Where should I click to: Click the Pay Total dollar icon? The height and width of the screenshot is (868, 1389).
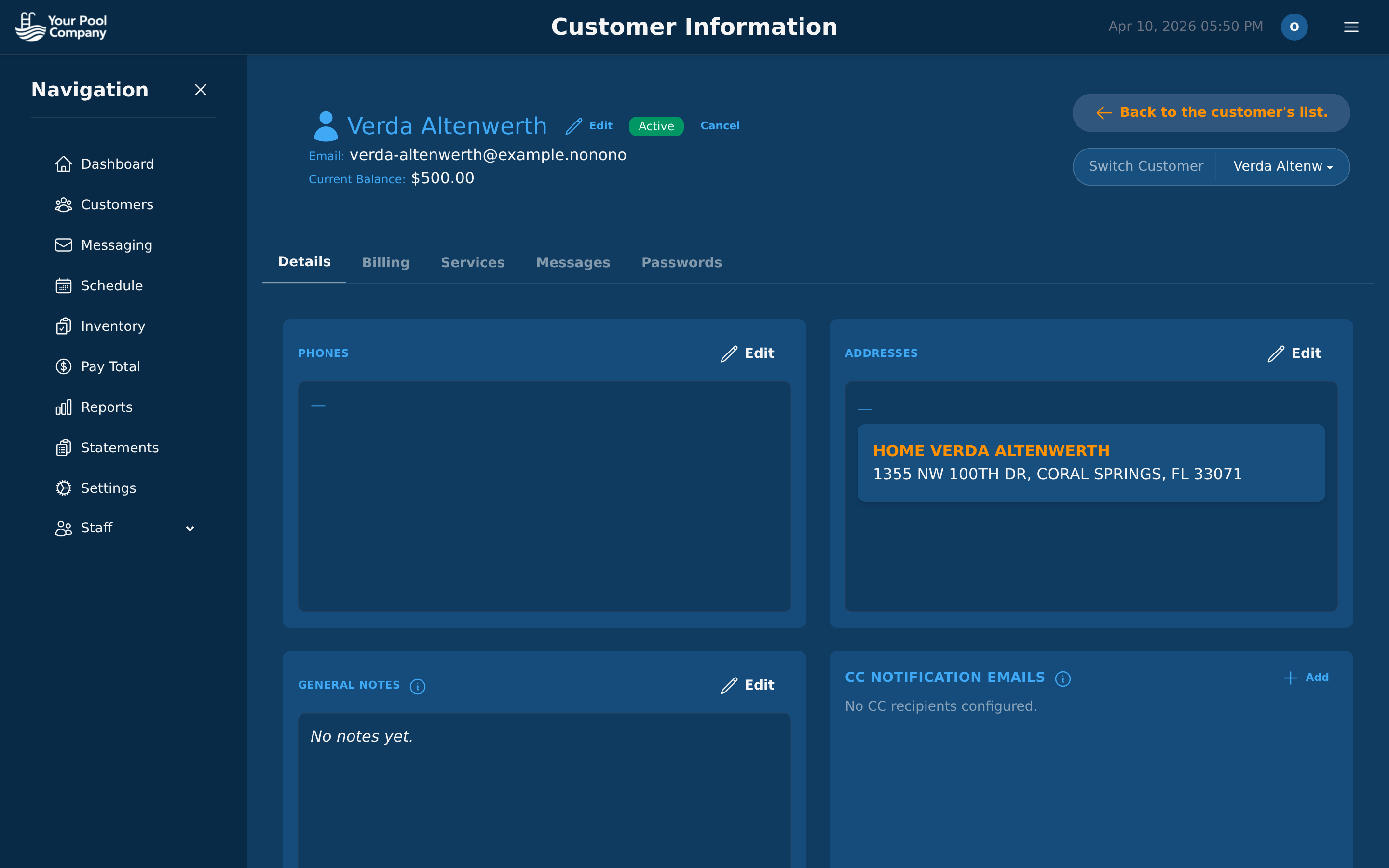(x=64, y=366)
